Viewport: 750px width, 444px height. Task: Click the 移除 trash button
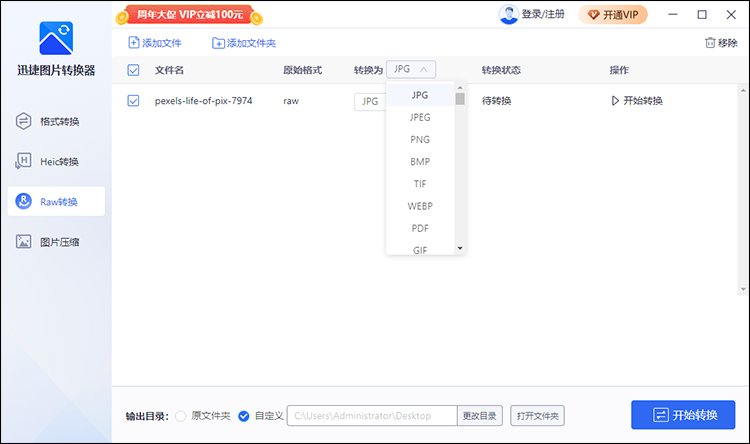(721, 43)
